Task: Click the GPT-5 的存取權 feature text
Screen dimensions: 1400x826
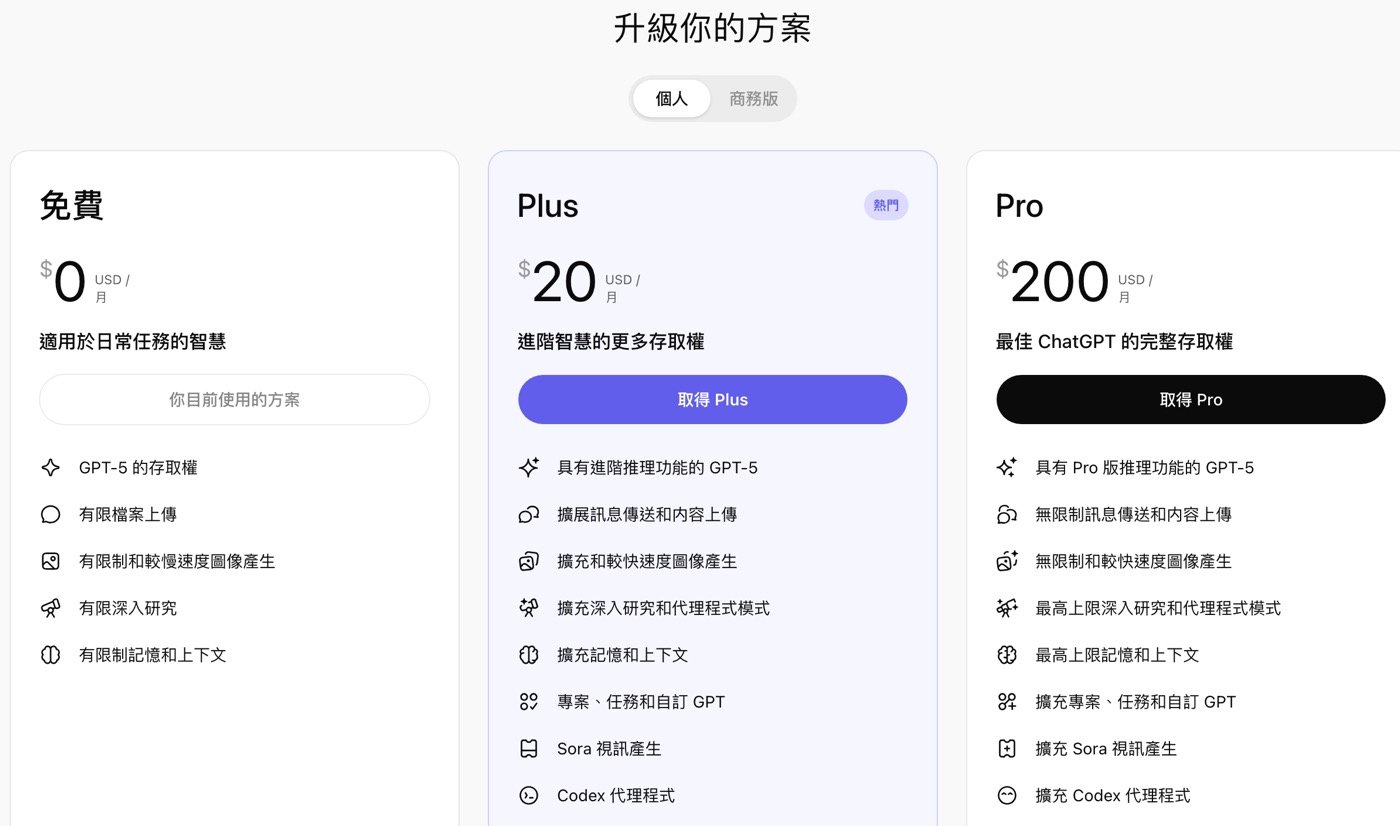Action: pyautogui.click(x=138, y=467)
